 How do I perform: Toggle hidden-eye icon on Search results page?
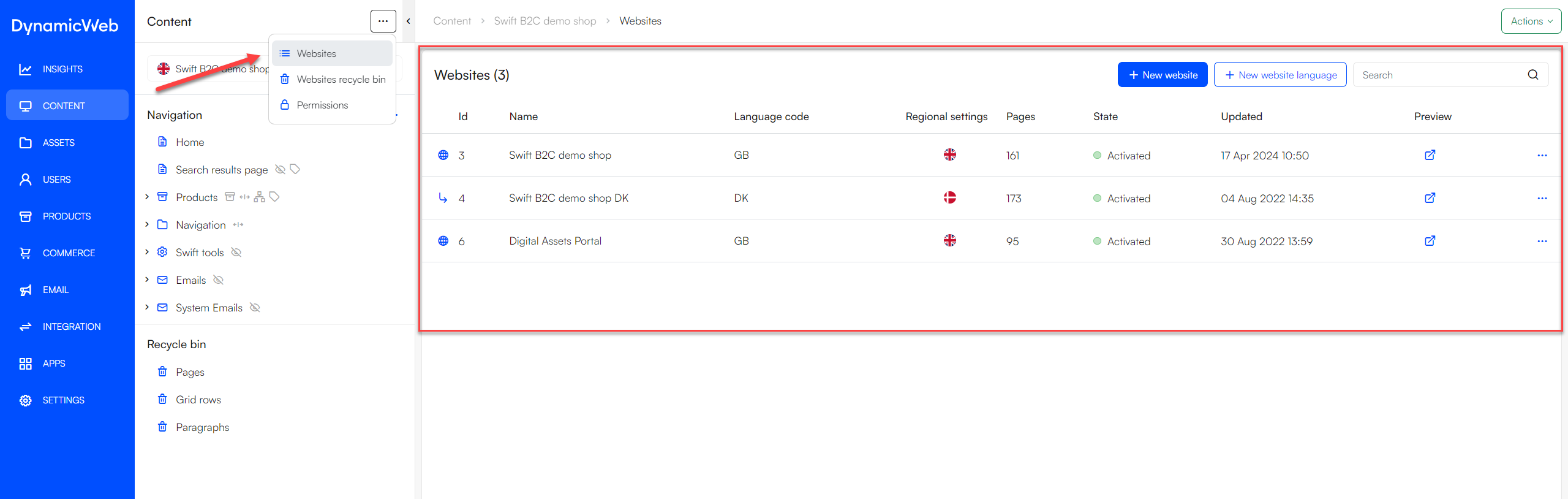280,169
